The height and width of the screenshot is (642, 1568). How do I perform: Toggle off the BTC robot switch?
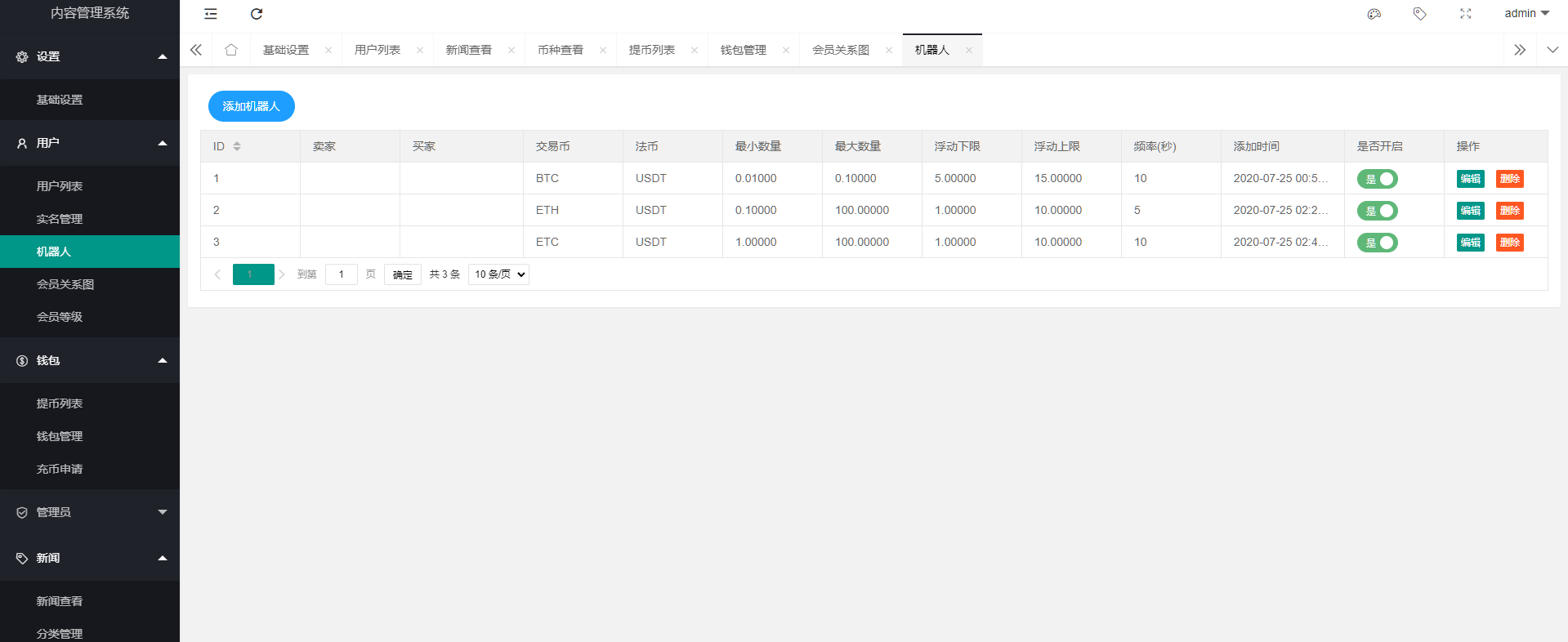click(1378, 179)
